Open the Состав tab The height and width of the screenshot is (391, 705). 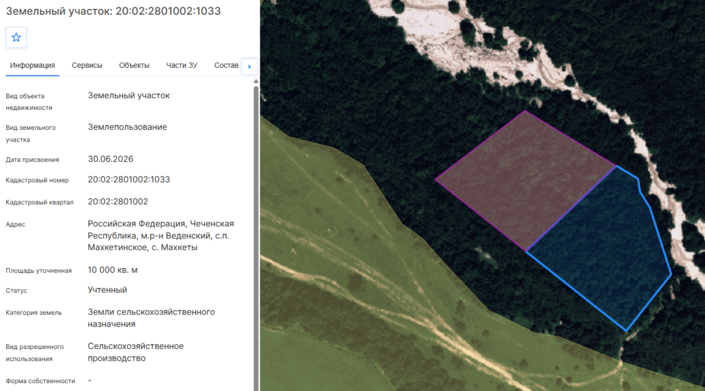coord(226,66)
